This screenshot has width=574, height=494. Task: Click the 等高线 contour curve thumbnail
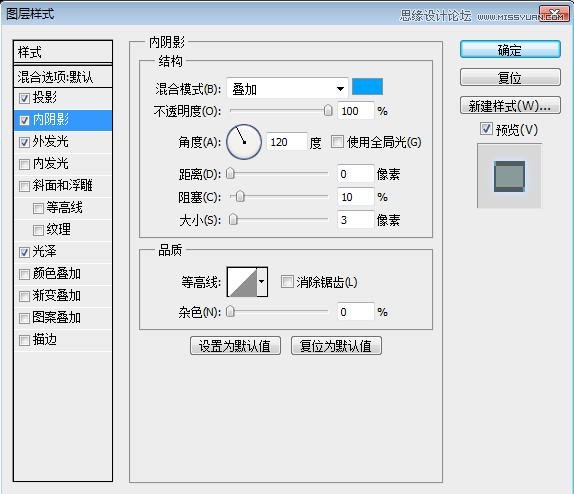[242, 282]
